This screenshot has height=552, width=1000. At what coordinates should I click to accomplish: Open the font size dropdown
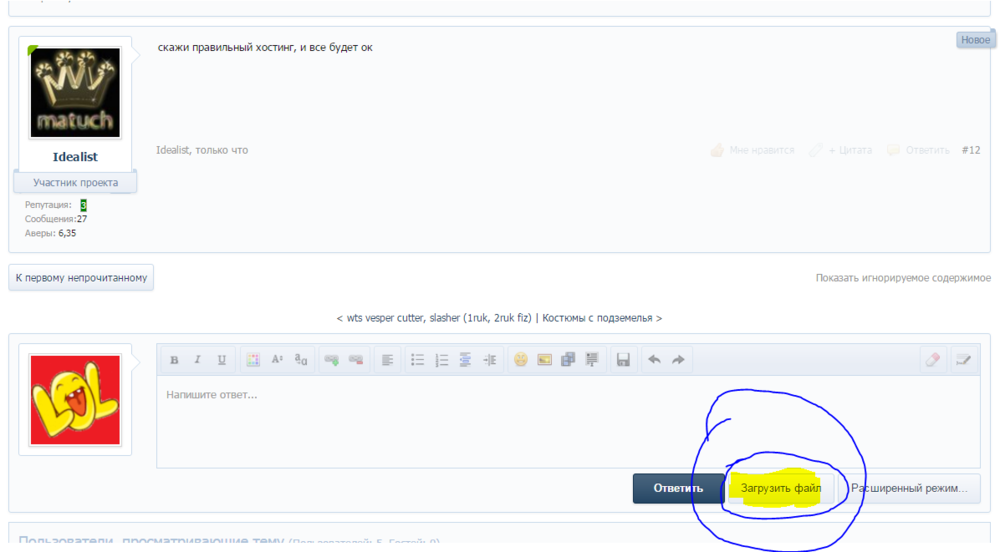[277, 360]
